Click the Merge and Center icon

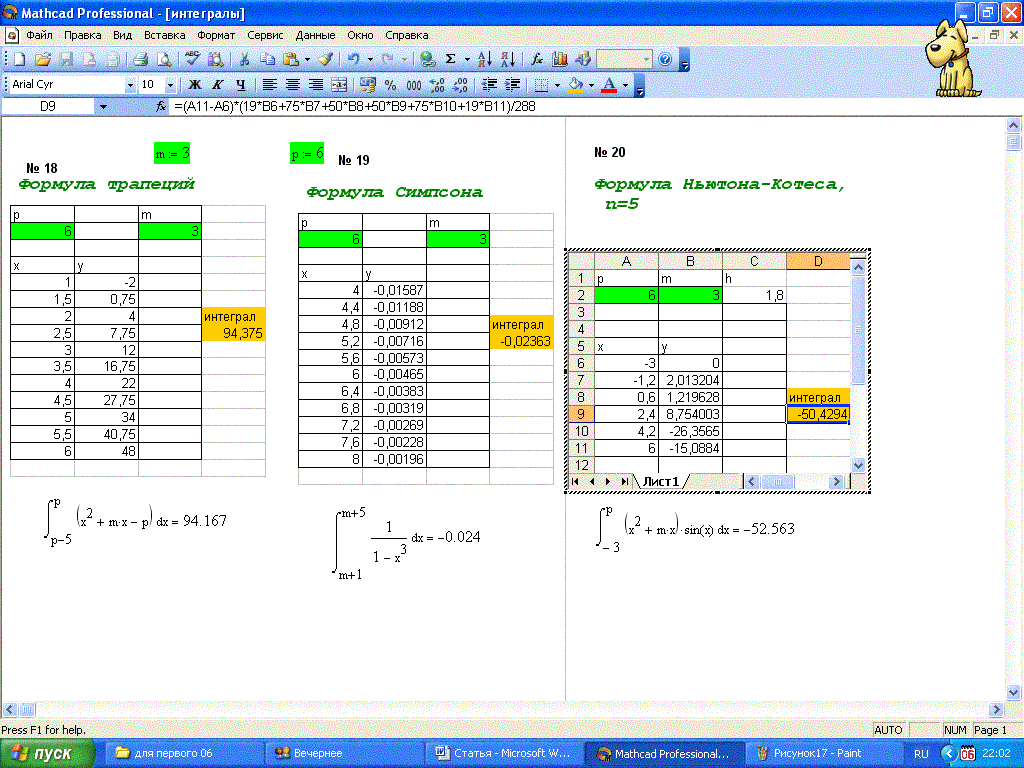pyautogui.click(x=339, y=85)
